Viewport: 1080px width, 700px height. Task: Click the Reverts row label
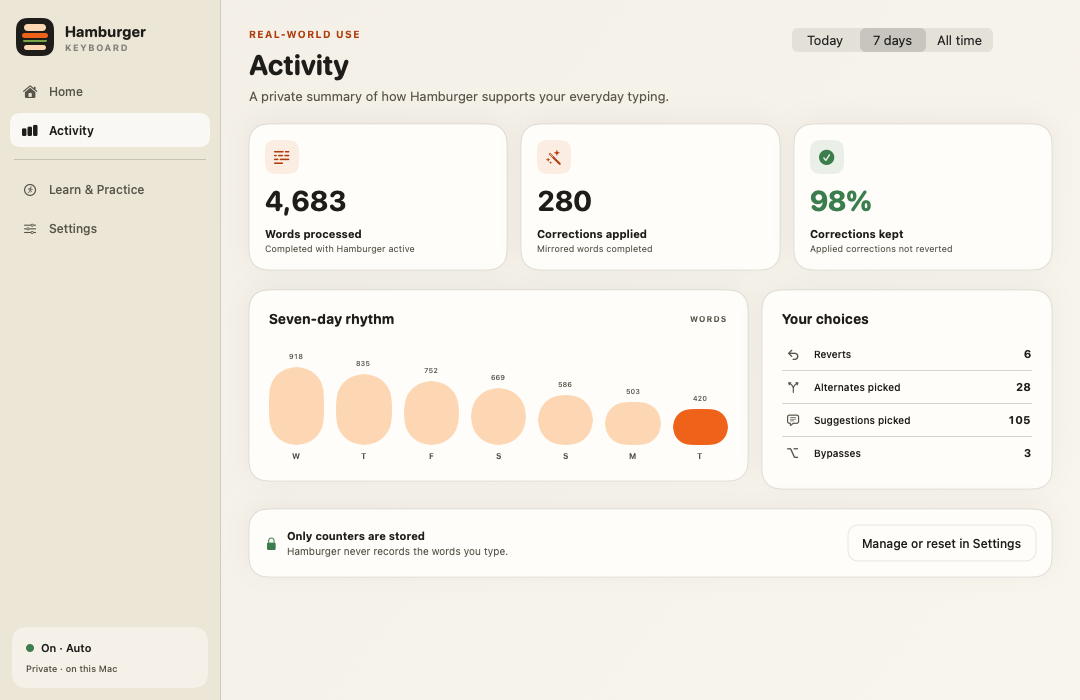click(x=832, y=354)
